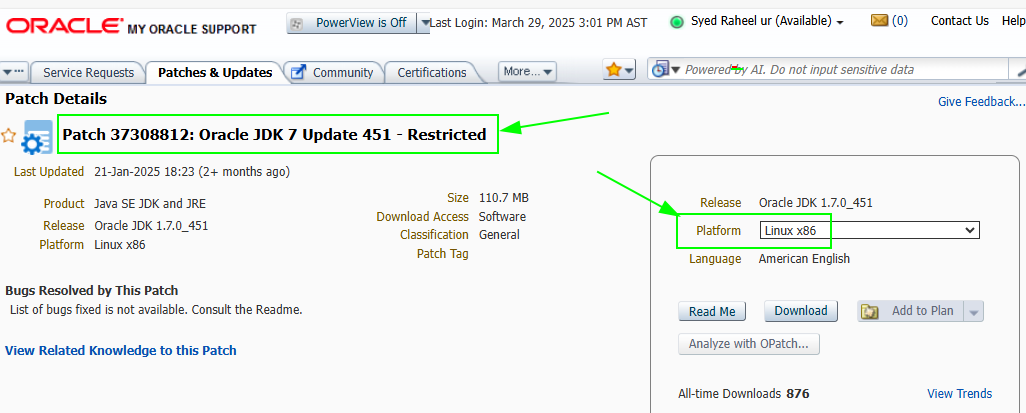The image size is (1026, 413).
Task: Open the Favorites star menu in toolbar
Action: 619,70
